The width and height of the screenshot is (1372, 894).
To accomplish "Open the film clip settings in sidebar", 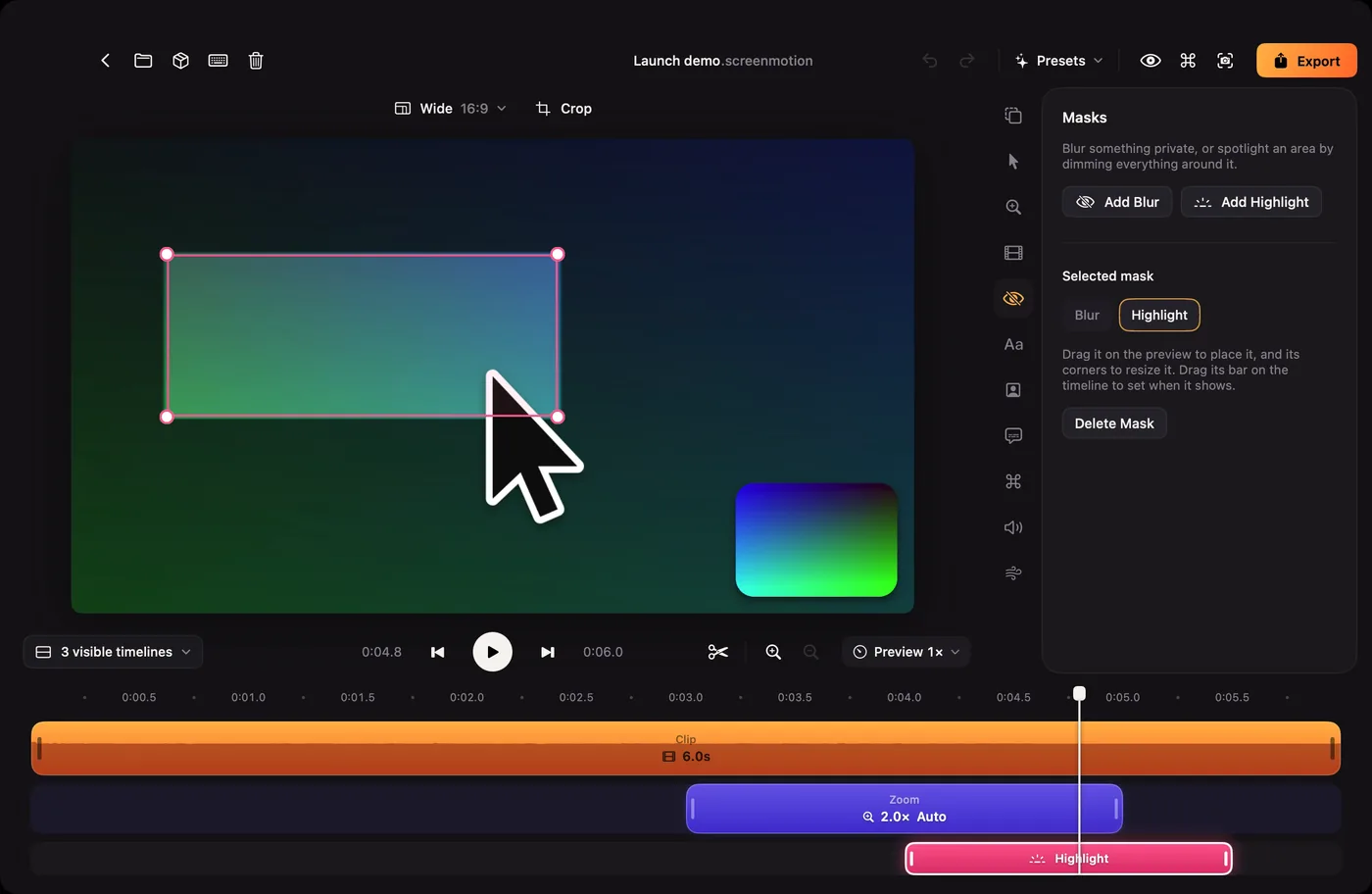I will pos(1013,253).
